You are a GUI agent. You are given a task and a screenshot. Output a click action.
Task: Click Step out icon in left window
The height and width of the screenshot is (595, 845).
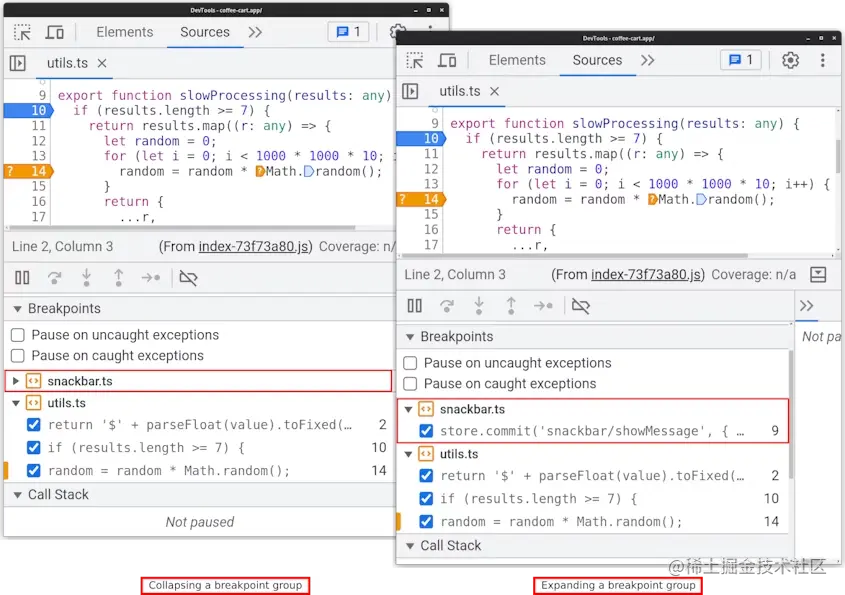pos(119,278)
